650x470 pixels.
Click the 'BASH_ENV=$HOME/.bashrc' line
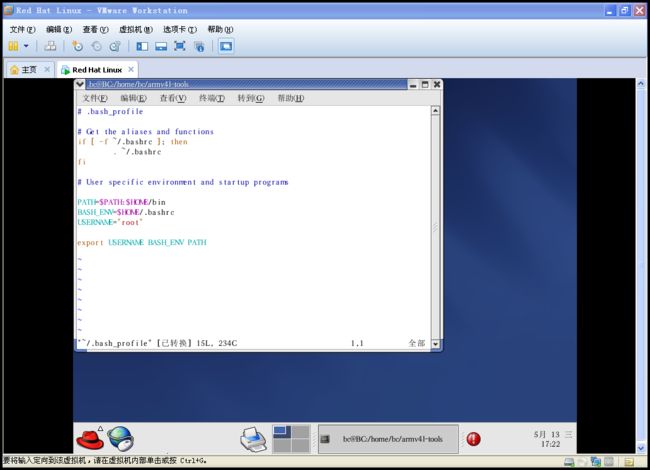coord(126,212)
